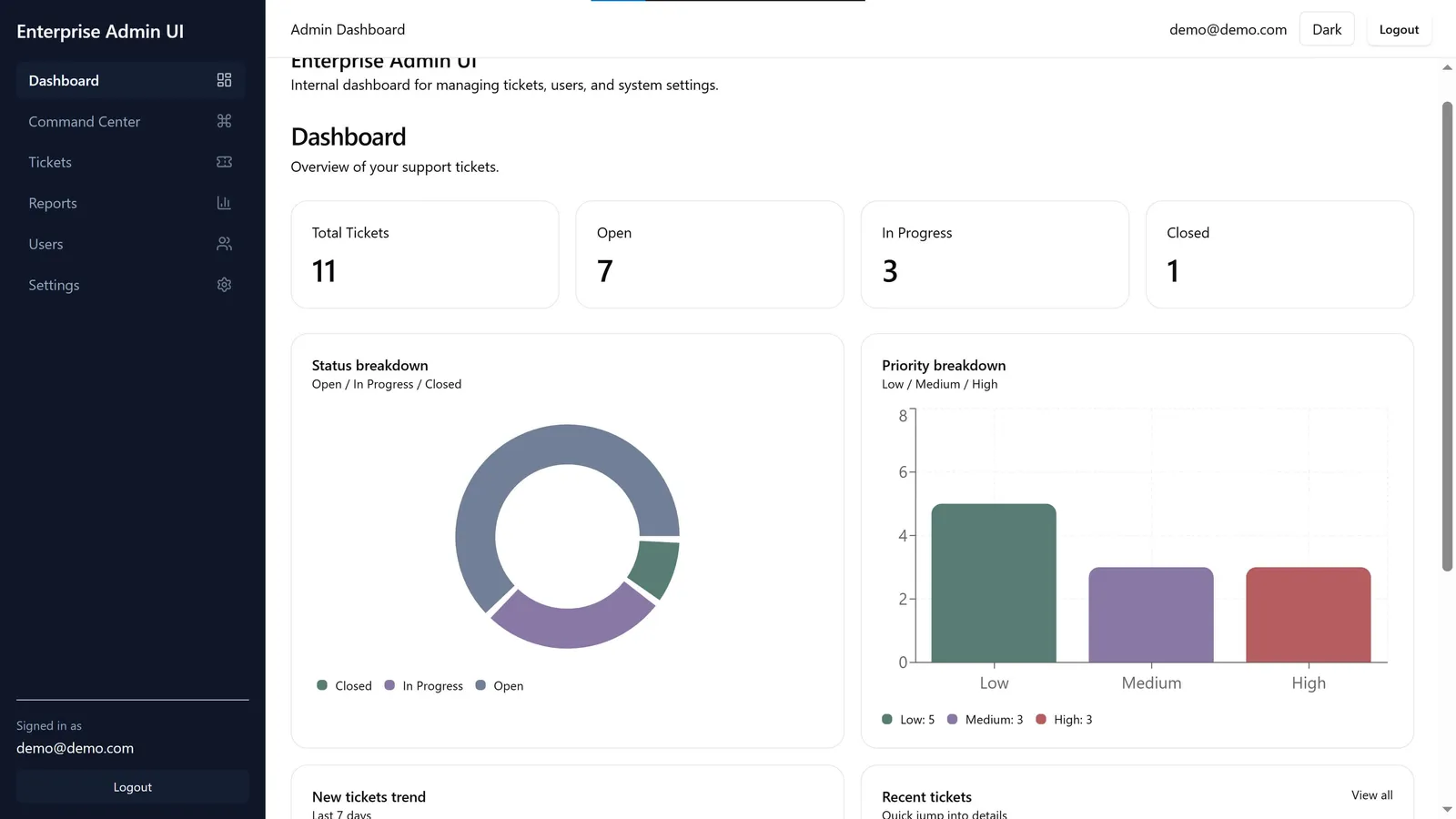Click the High: 3 legend swatch
1456x819 pixels.
point(1041,719)
